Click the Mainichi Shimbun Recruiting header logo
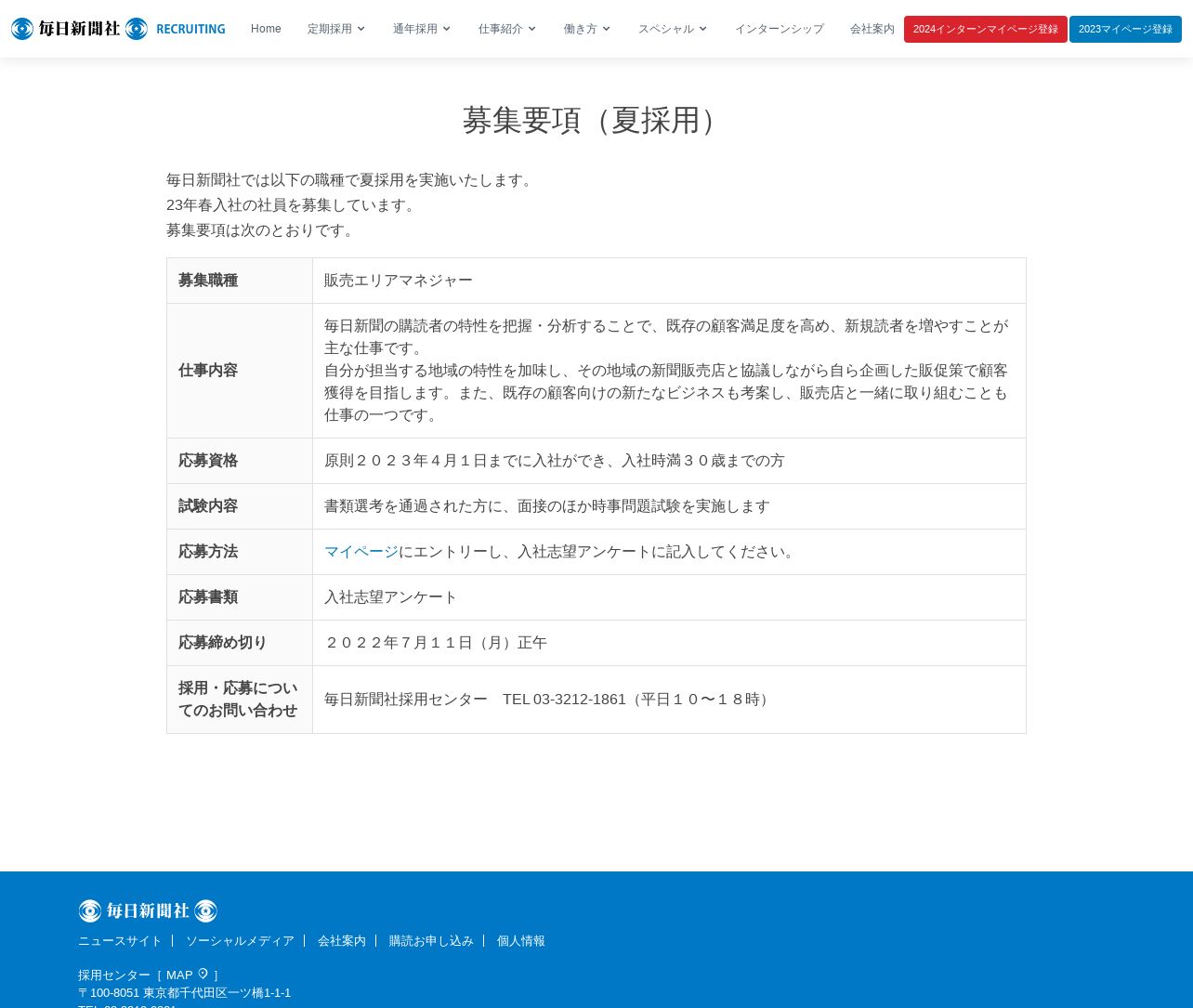This screenshot has height=1008, width=1193. 118,29
